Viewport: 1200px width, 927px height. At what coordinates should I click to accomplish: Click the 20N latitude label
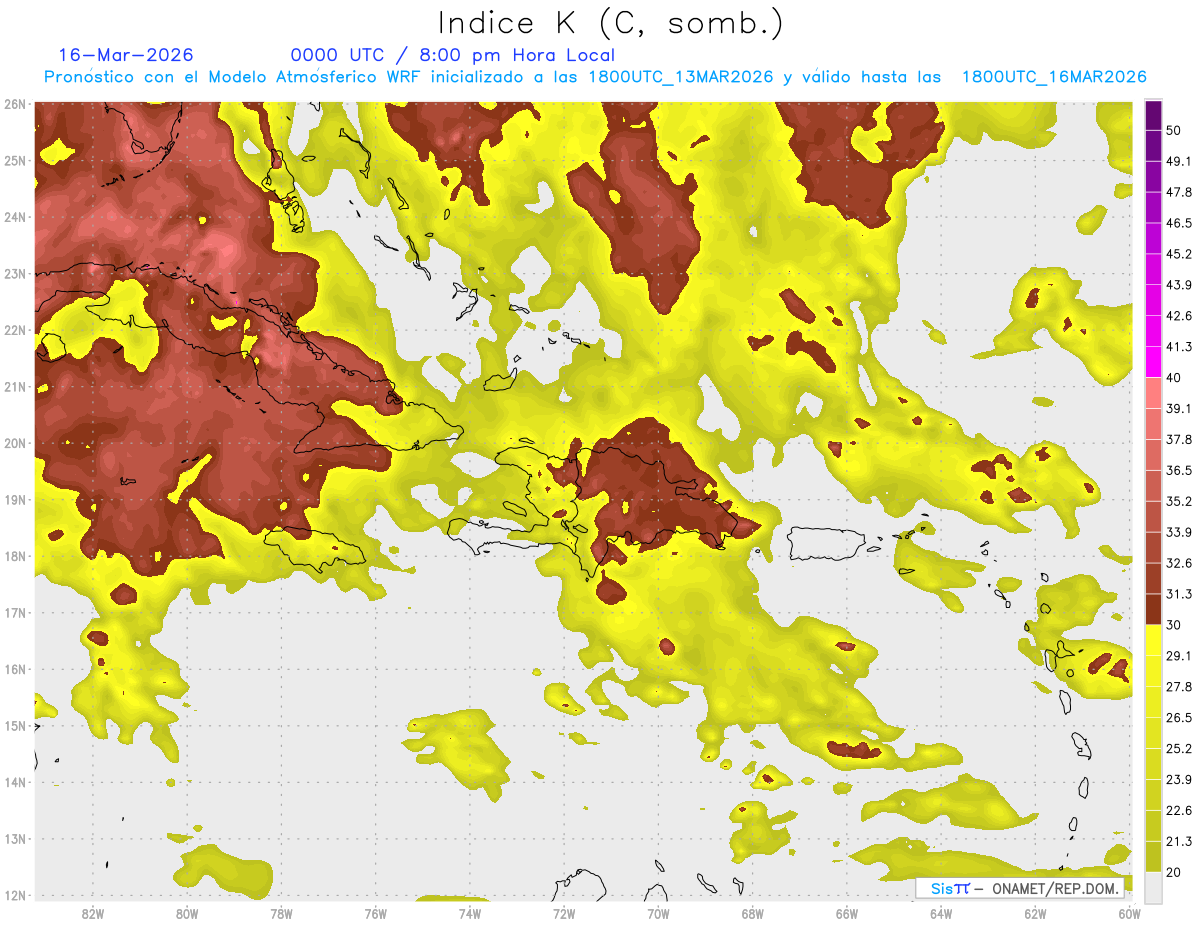pos(14,443)
